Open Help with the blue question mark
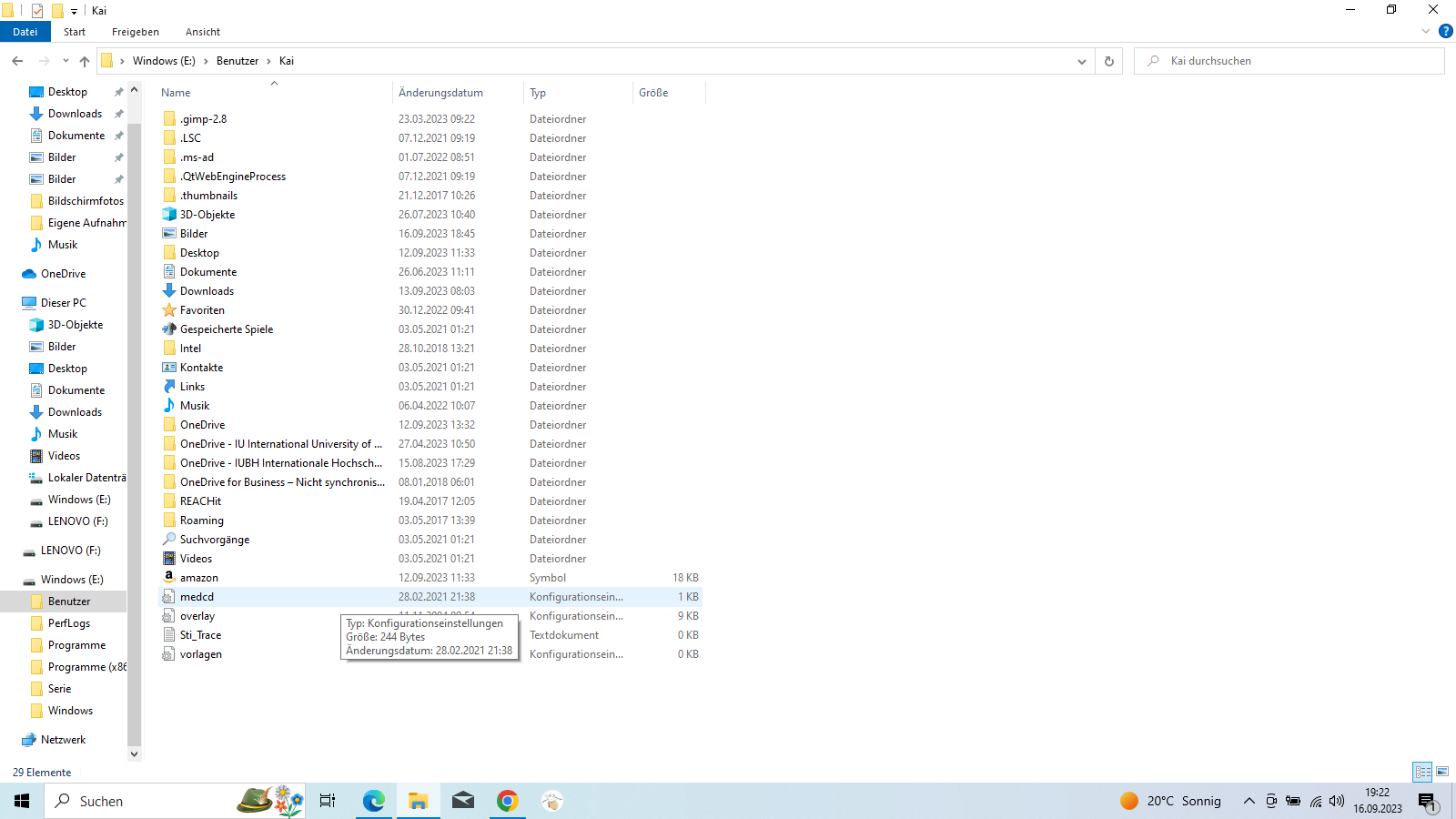The image size is (1456, 819). pos(1445,32)
